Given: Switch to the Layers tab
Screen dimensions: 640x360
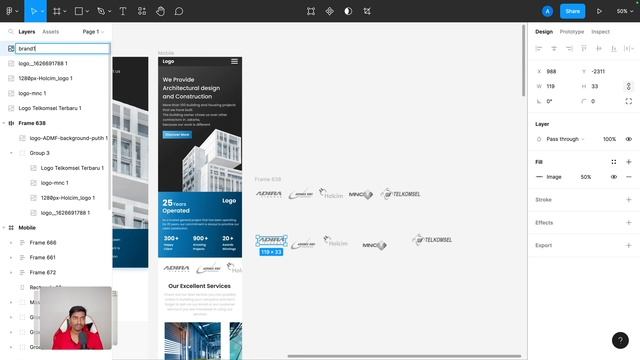Looking at the screenshot, I should pos(27,31).
